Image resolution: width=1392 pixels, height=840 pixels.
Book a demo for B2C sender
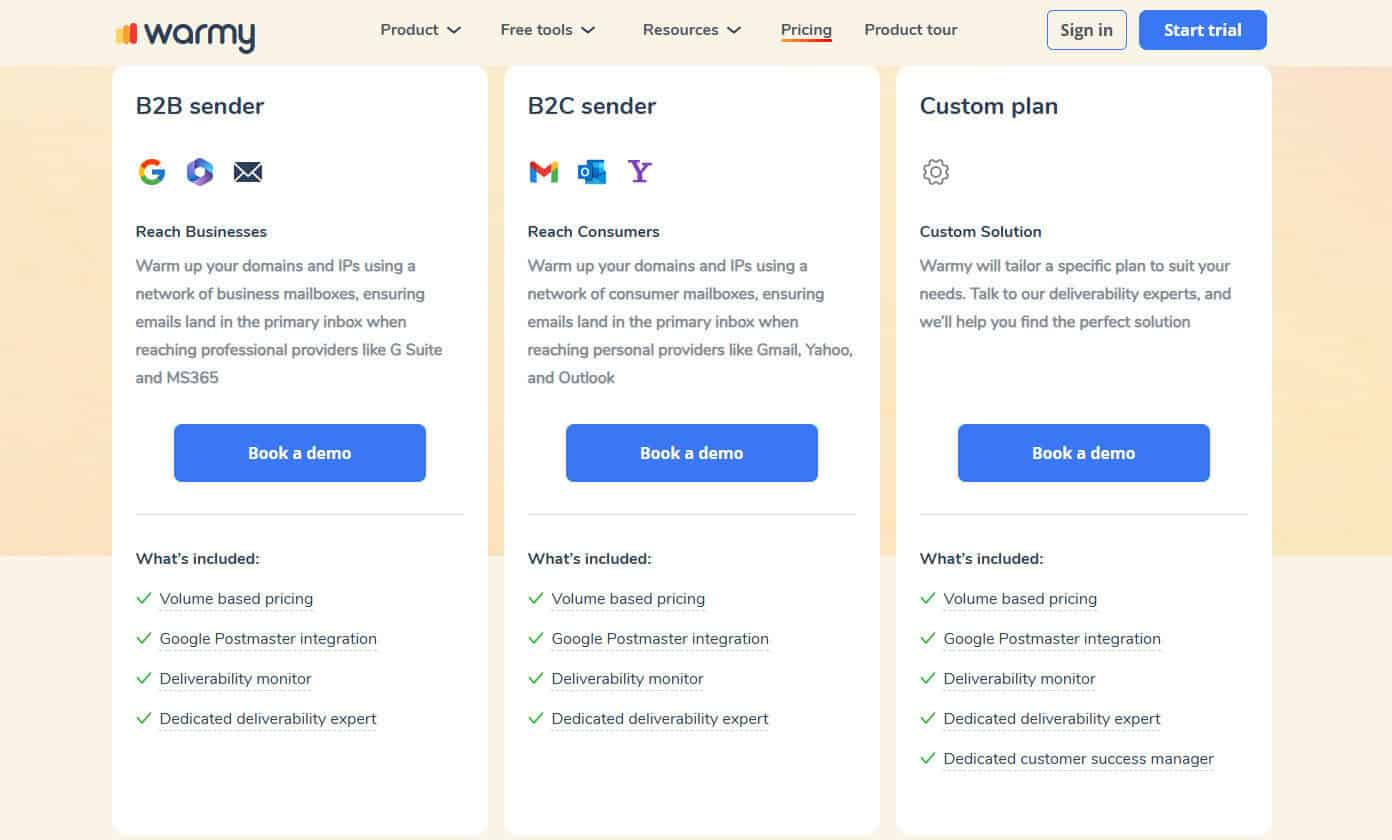[x=692, y=453]
